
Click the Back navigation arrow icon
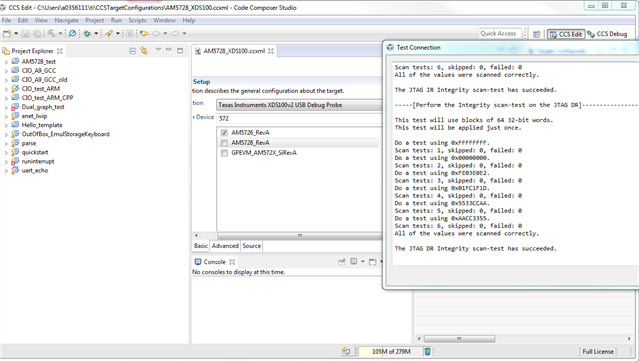156,33
